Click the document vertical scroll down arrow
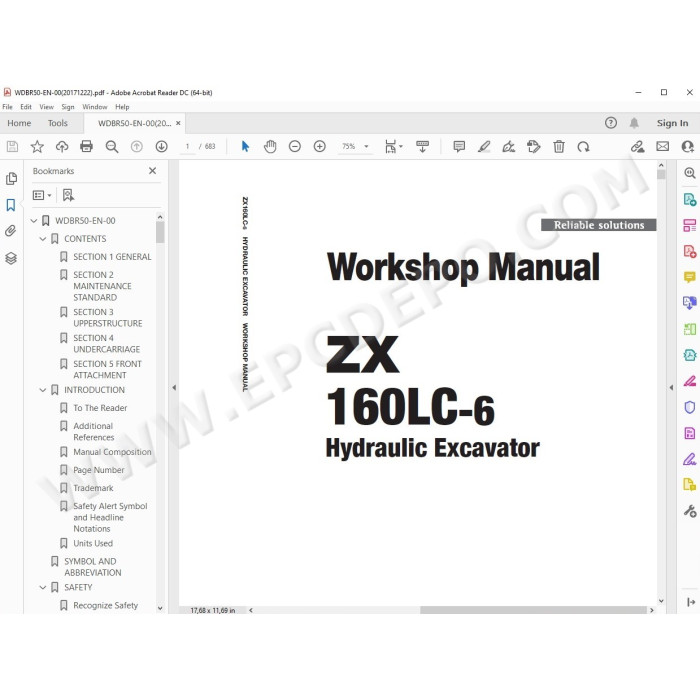 click(661, 601)
